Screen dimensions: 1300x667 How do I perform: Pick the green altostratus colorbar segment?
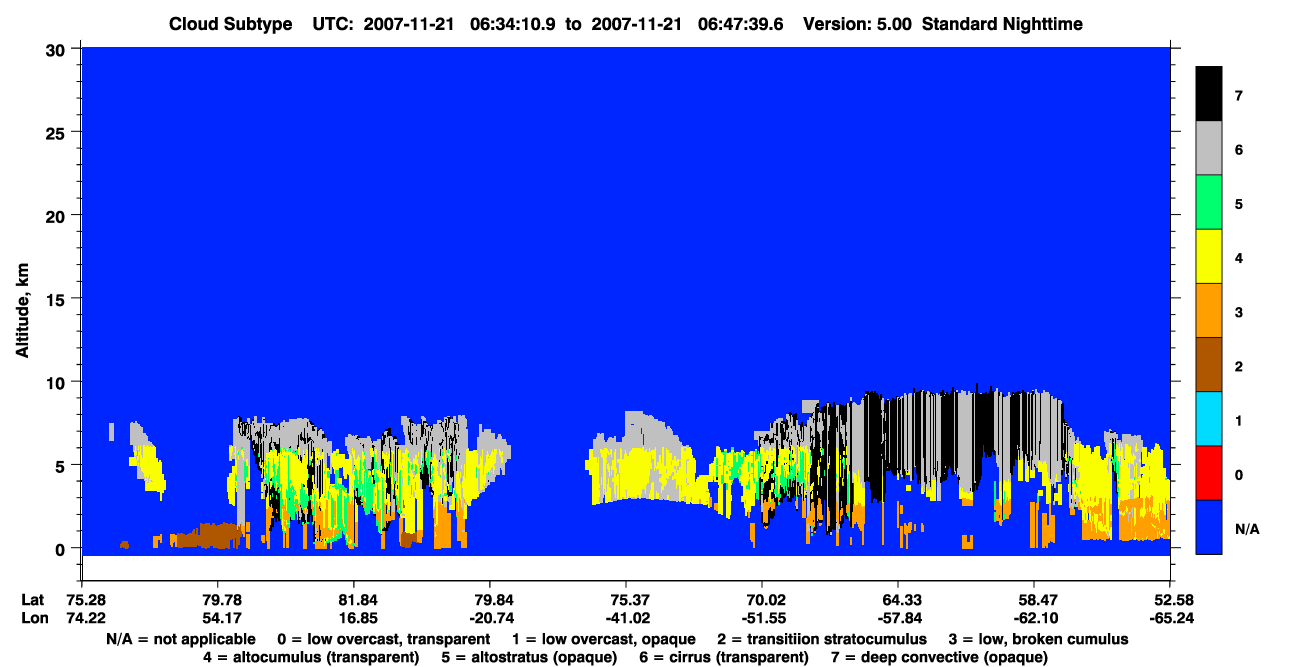pyautogui.click(x=1209, y=203)
